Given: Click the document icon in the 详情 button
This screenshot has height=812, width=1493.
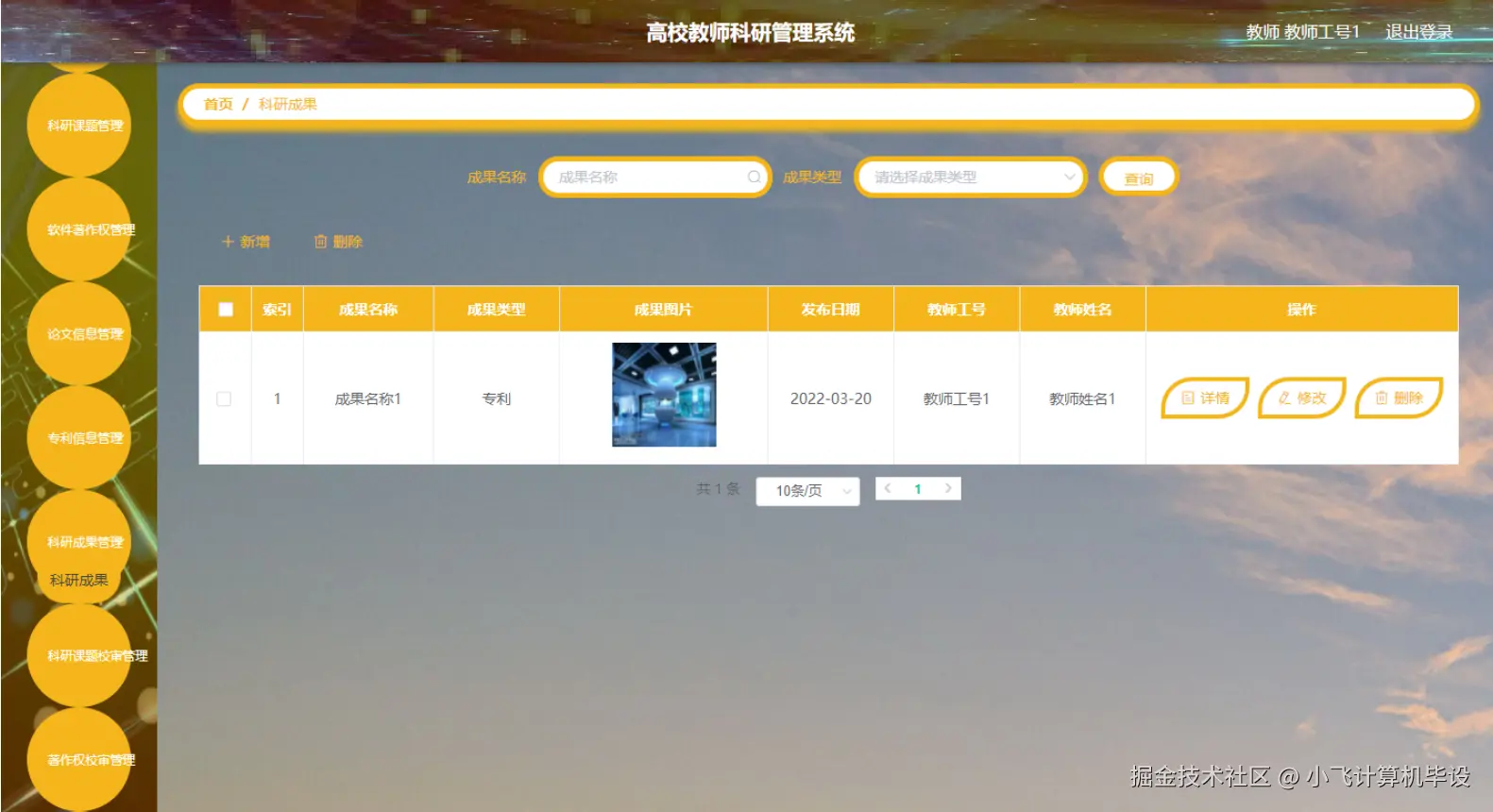Looking at the screenshot, I should (x=1188, y=398).
